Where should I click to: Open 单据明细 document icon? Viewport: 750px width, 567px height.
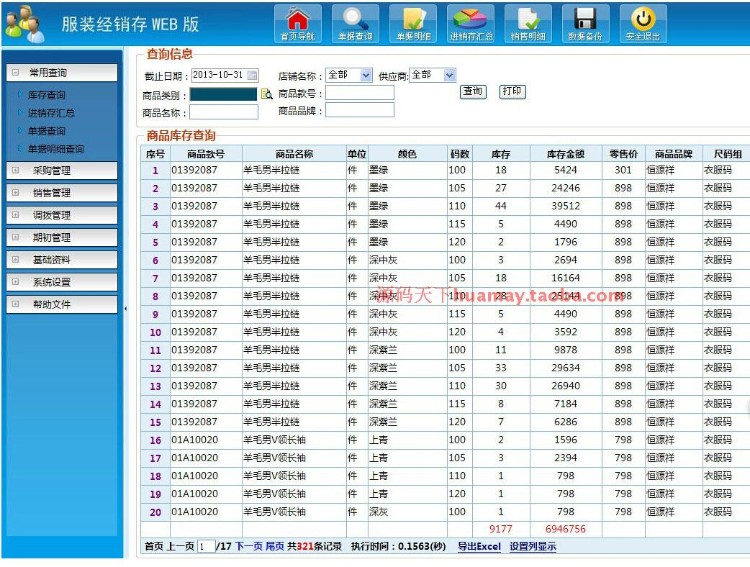coord(413,23)
